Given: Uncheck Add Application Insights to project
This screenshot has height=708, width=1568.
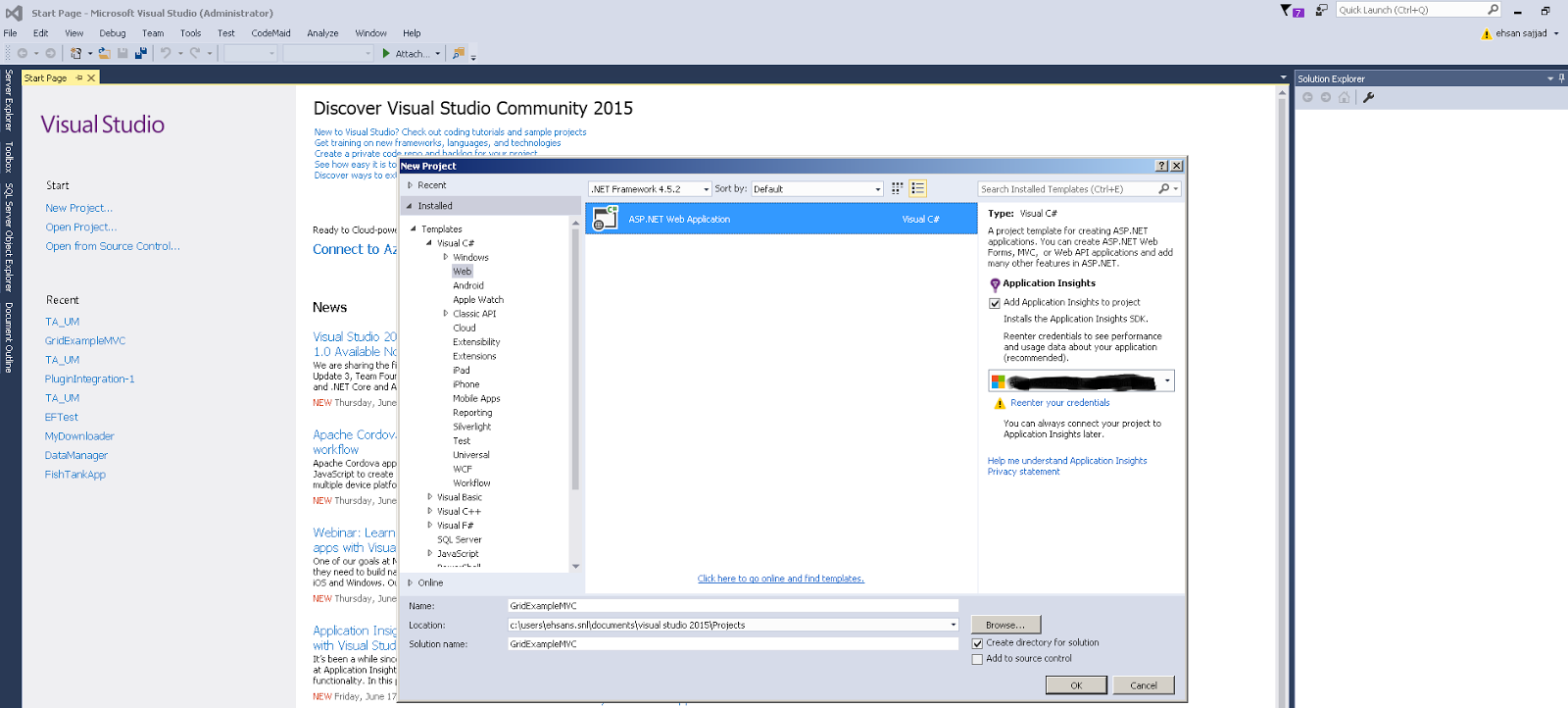Looking at the screenshot, I should (x=995, y=303).
